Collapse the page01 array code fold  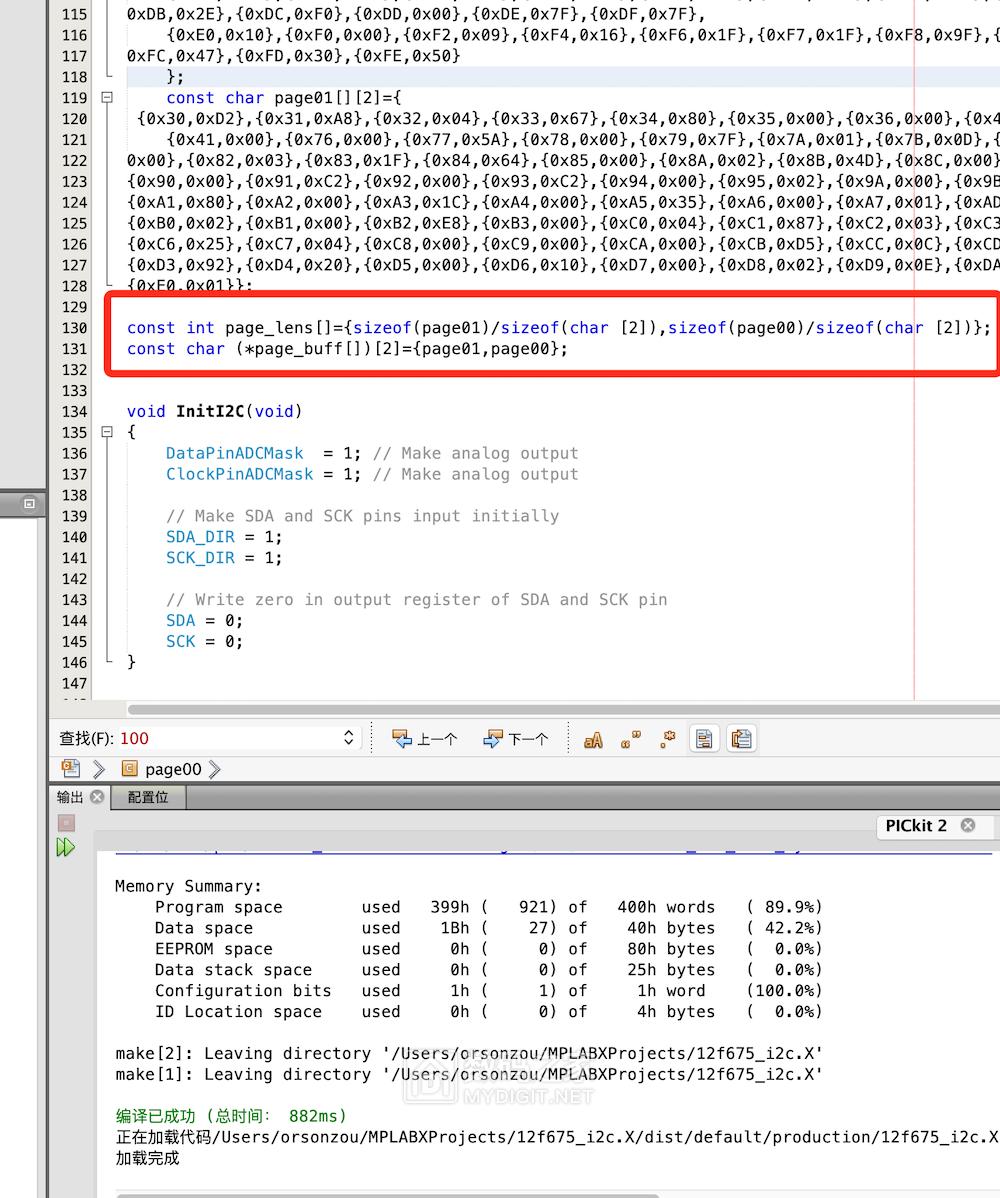107,98
